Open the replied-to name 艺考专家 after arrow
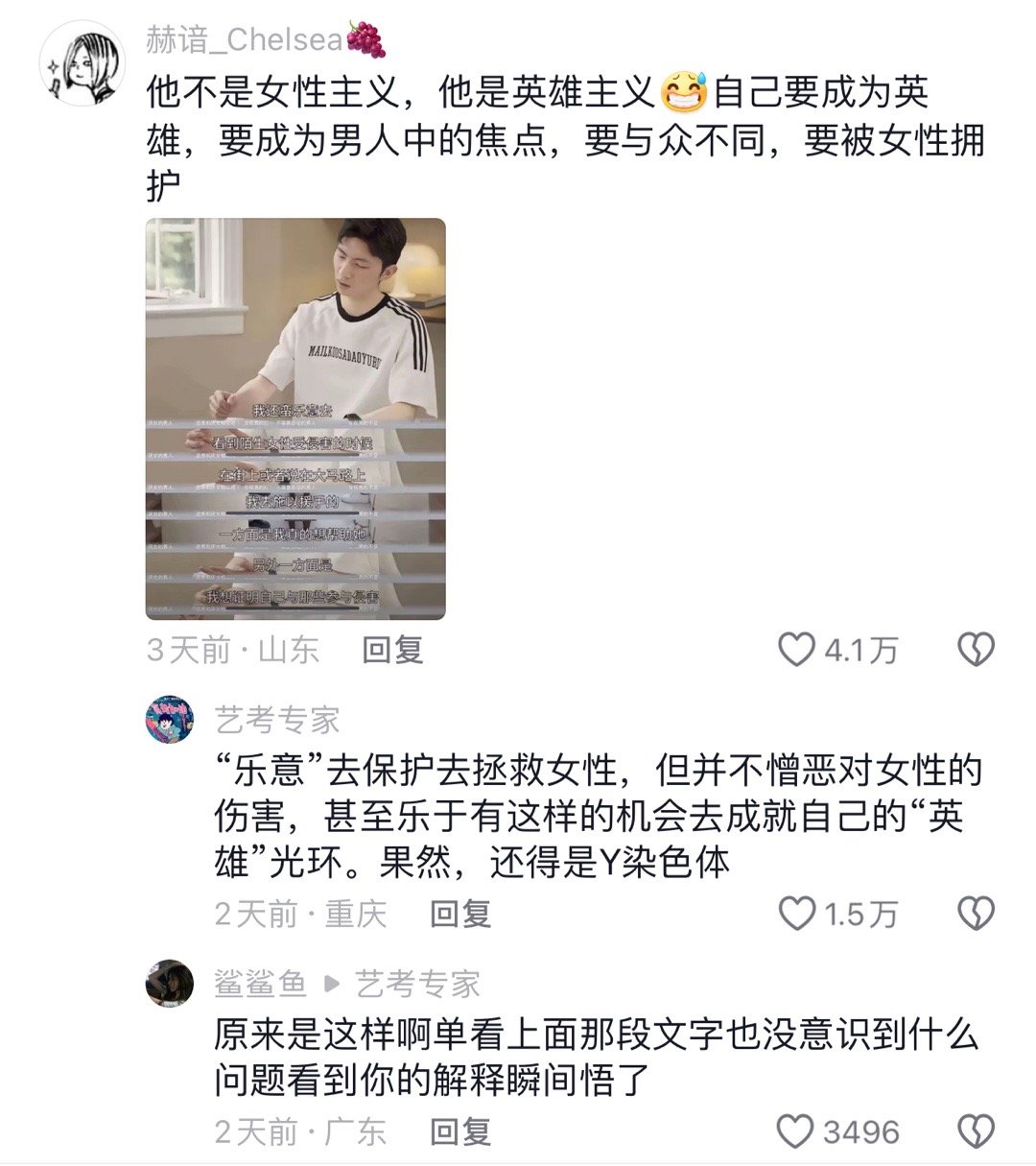This screenshot has width=1036, height=1166. (418, 984)
